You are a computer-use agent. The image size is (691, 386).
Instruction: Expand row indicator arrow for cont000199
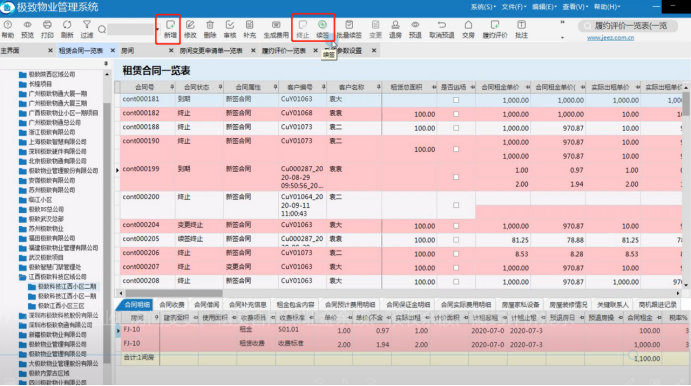coord(117,170)
